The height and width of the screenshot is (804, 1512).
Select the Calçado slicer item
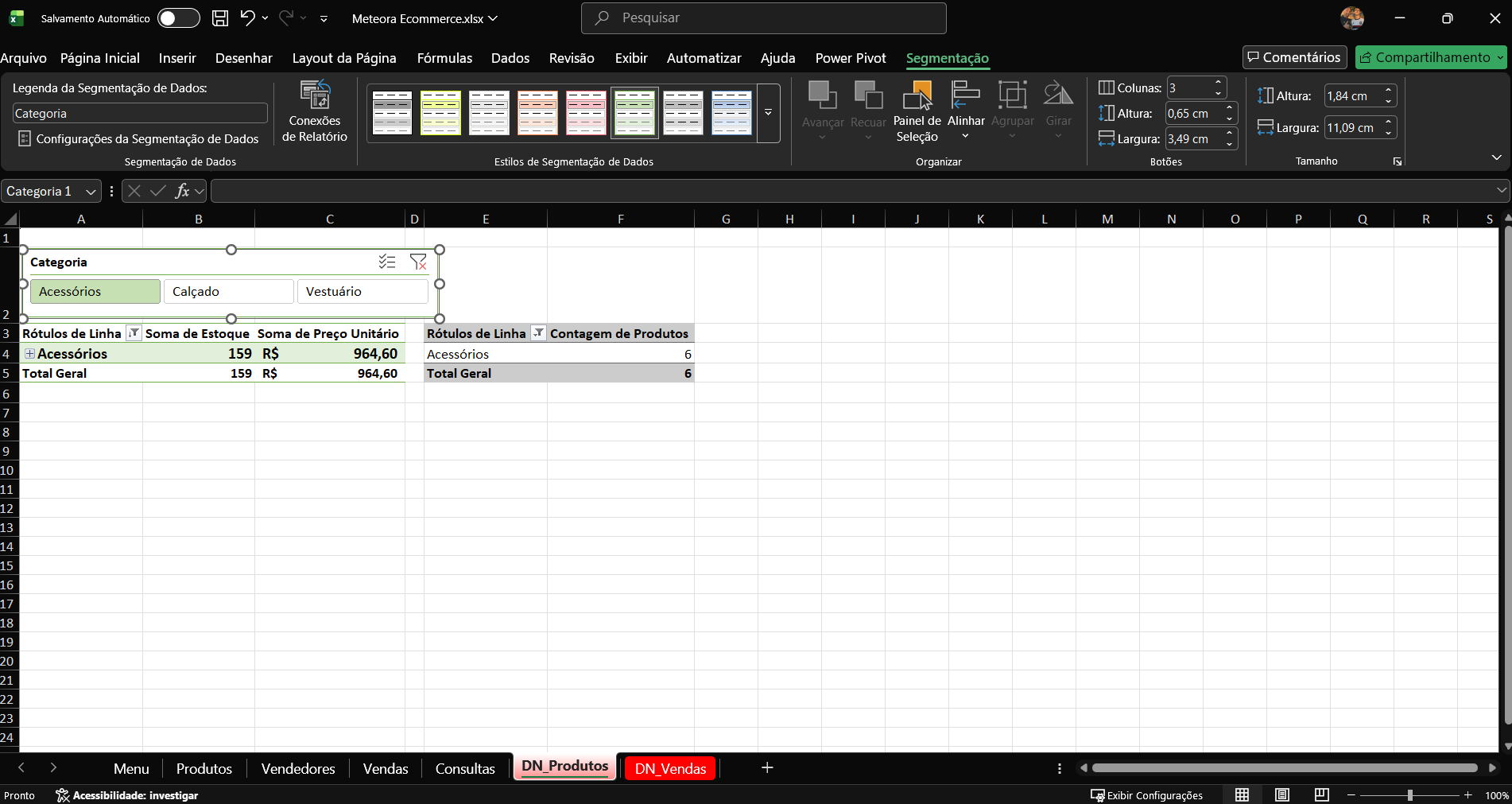[228, 292]
